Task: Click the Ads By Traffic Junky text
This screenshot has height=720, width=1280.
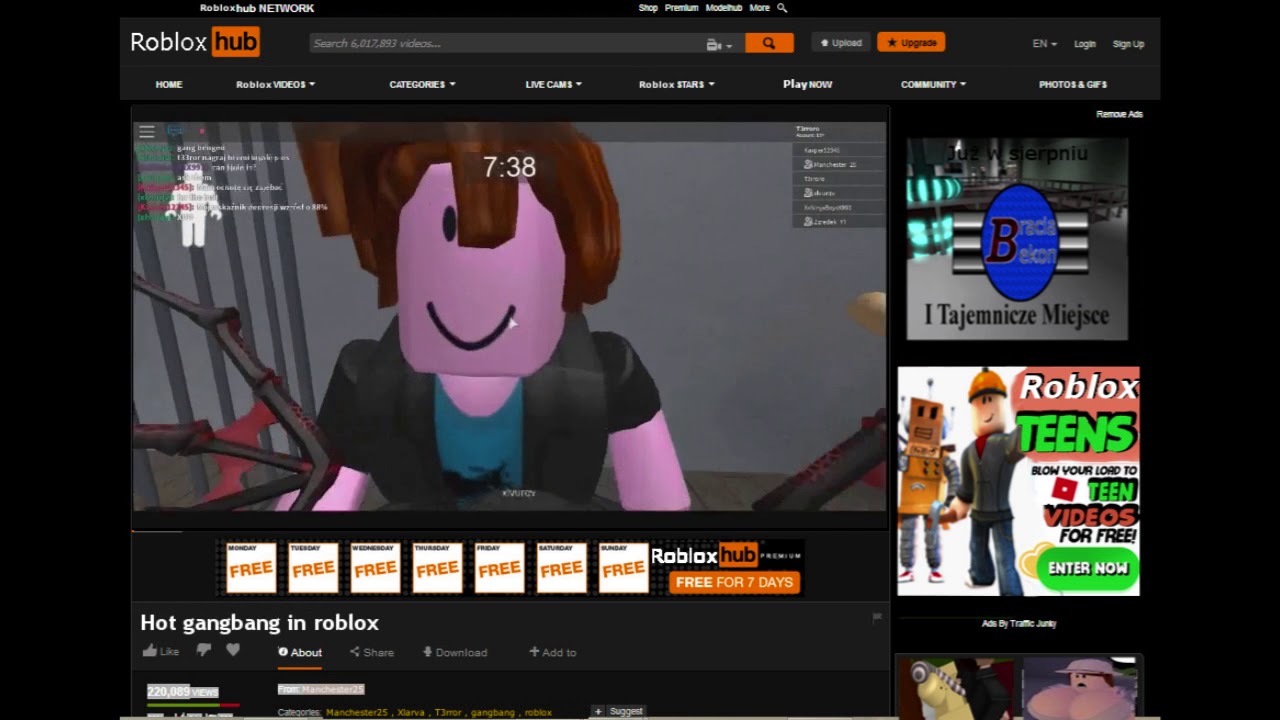Action: click(x=1019, y=624)
